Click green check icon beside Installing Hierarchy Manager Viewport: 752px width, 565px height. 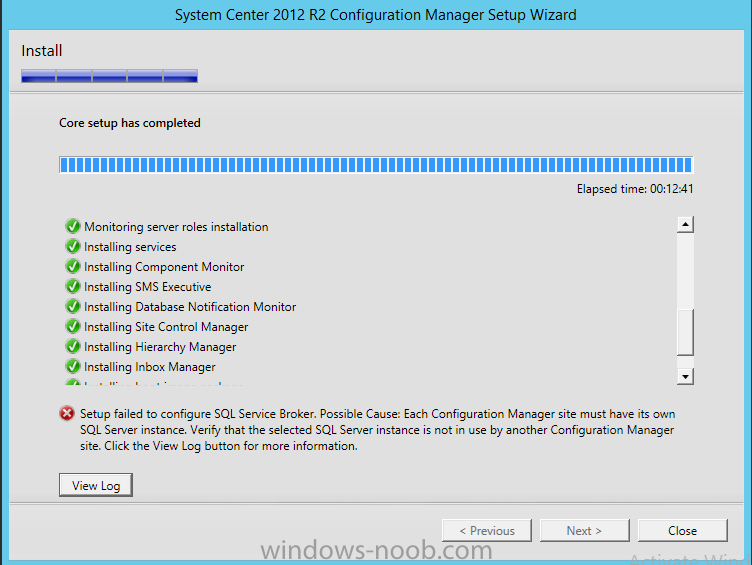click(x=72, y=347)
